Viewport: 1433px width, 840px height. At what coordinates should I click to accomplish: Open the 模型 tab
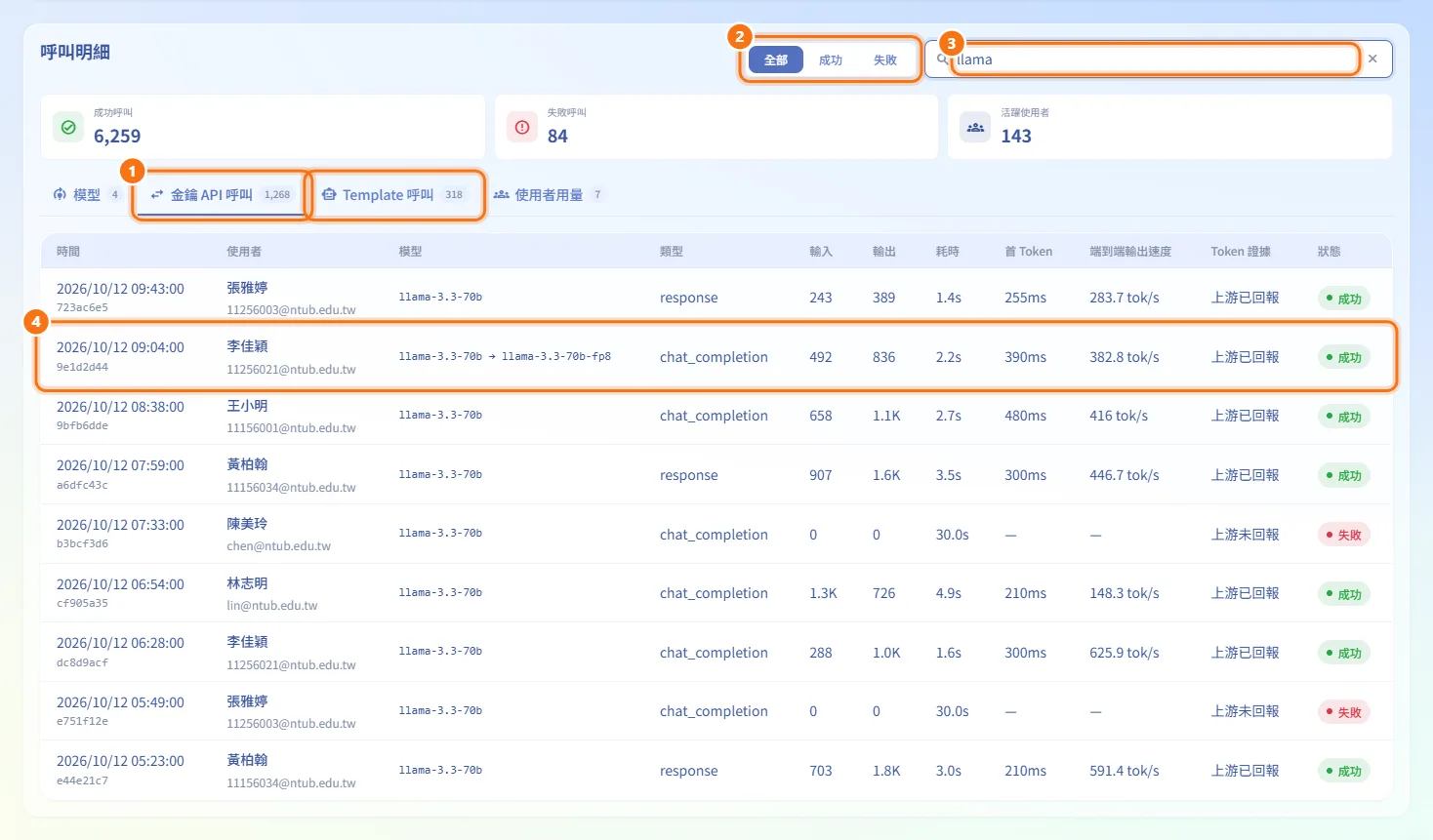(x=87, y=194)
